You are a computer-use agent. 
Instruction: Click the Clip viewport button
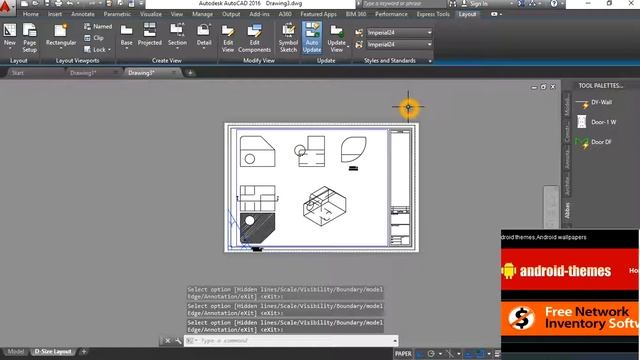tap(94, 38)
